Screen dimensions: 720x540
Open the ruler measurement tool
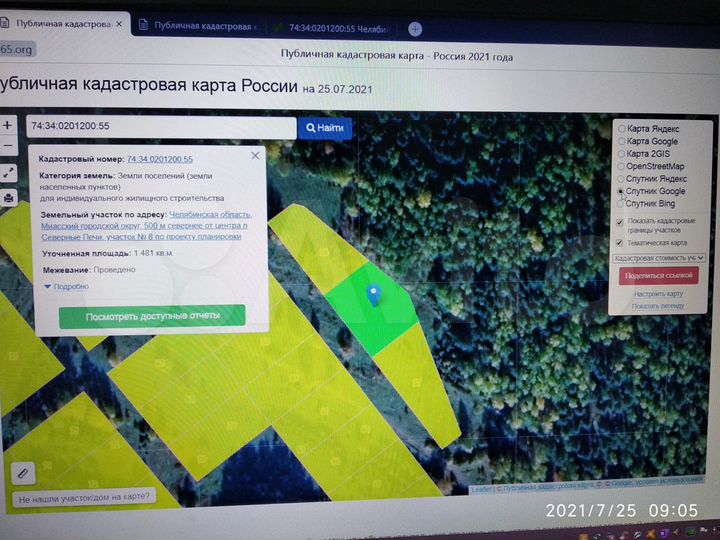[23, 473]
